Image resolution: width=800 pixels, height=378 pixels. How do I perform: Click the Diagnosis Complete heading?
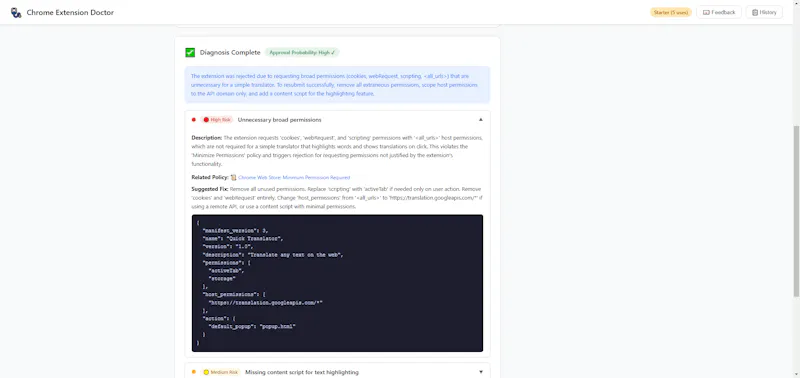pyautogui.click(x=230, y=53)
